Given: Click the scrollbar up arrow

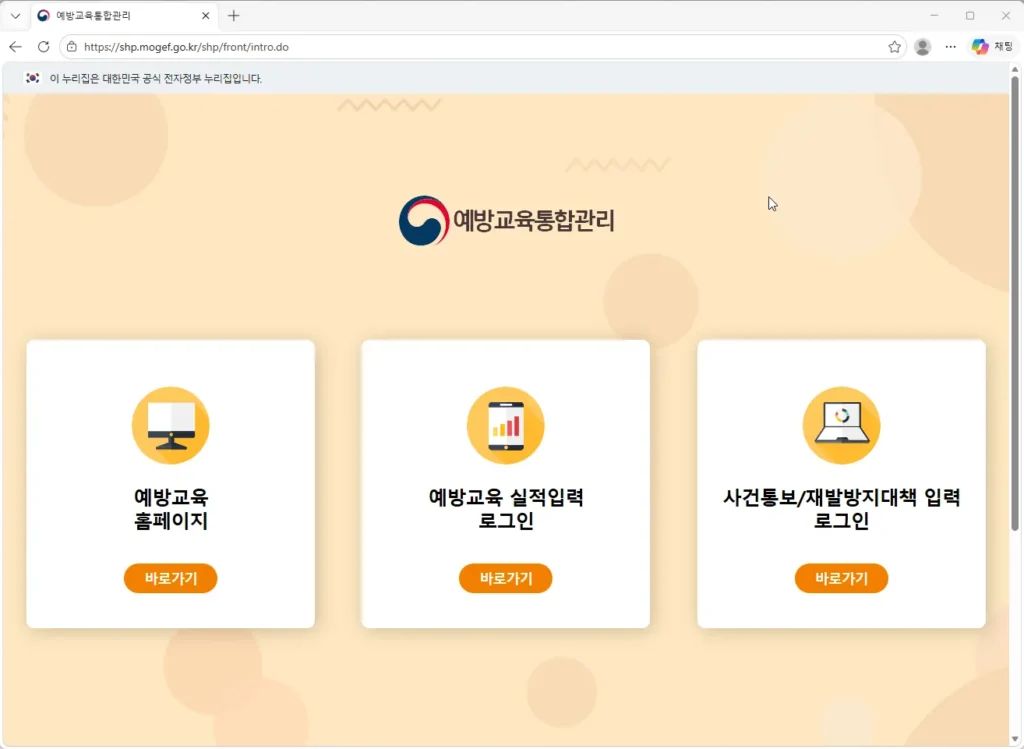Looking at the screenshot, I should [1015, 69].
